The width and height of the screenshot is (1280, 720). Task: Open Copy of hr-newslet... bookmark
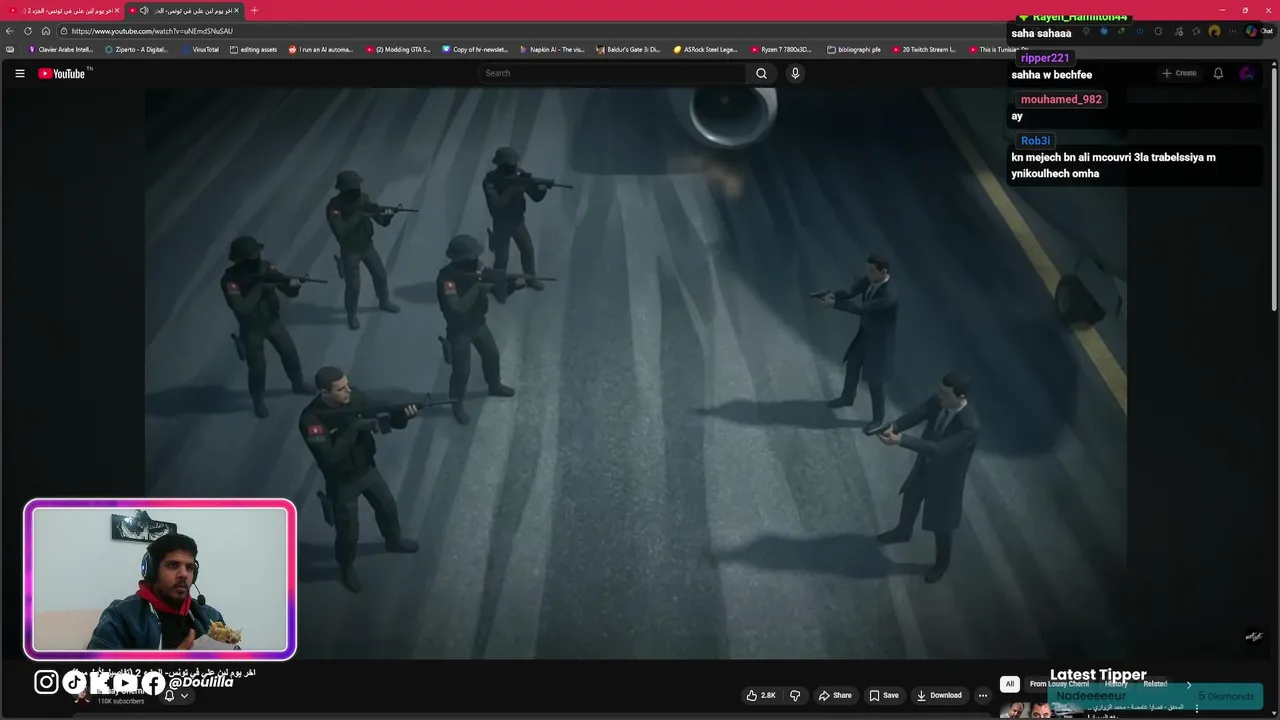[x=475, y=49]
